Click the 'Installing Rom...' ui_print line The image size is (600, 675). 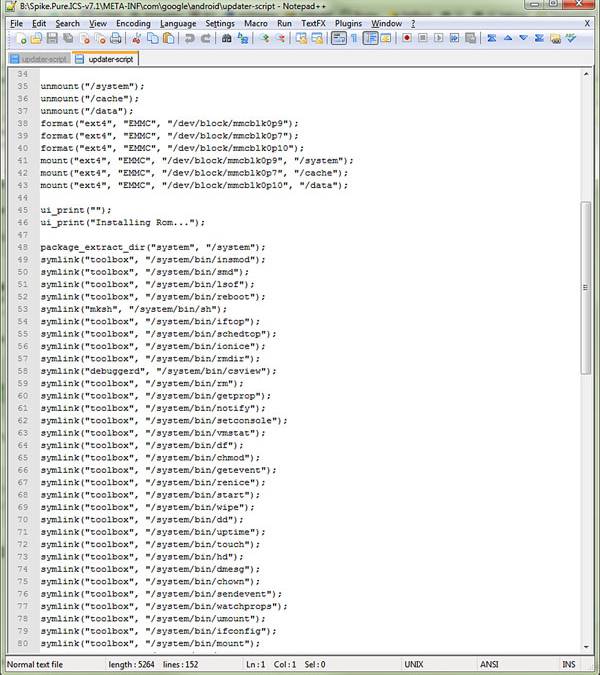tap(123, 223)
